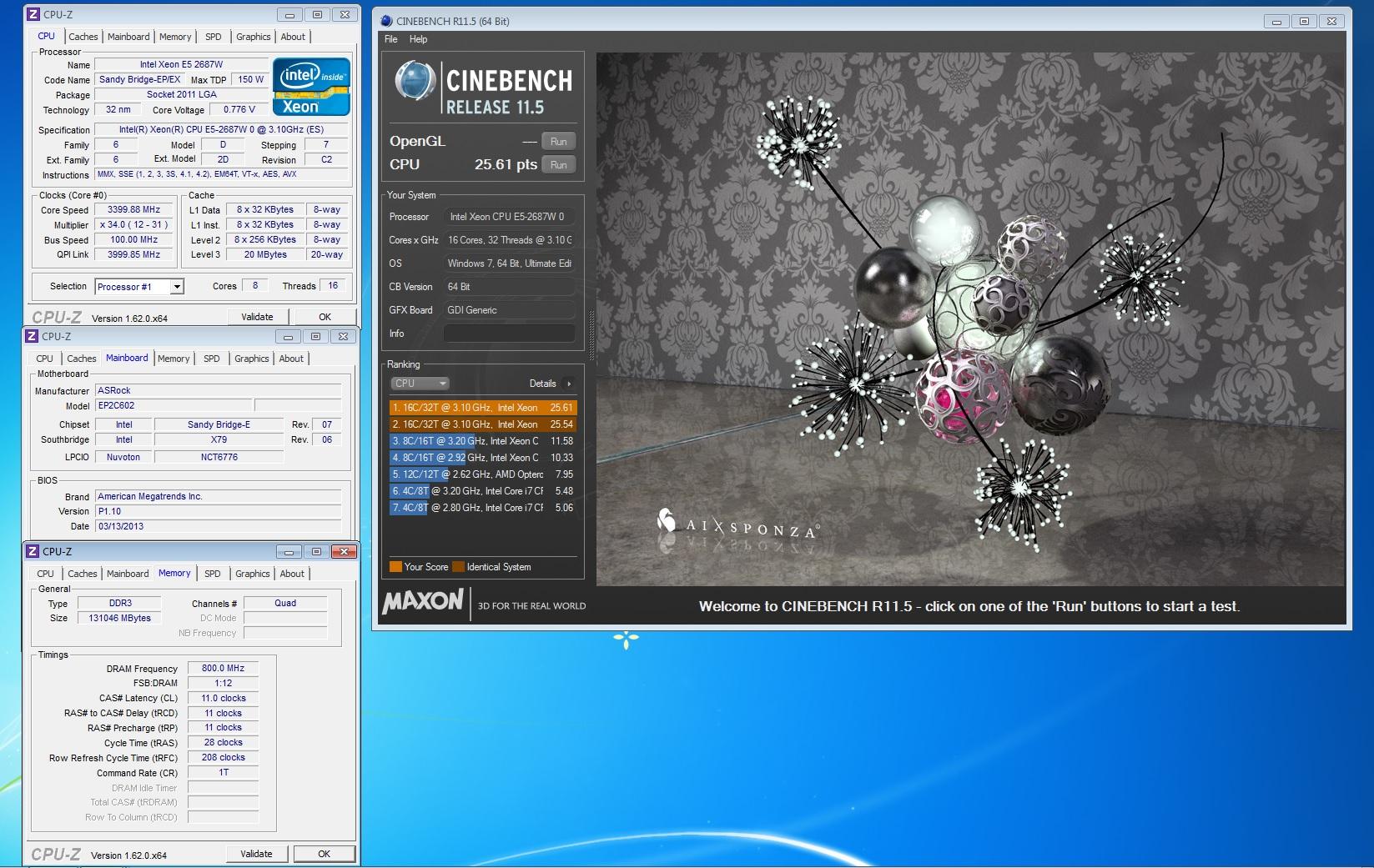Open About tab in bottom CPU-Z window
This screenshot has width=1374, height=868.
point(292,574)
